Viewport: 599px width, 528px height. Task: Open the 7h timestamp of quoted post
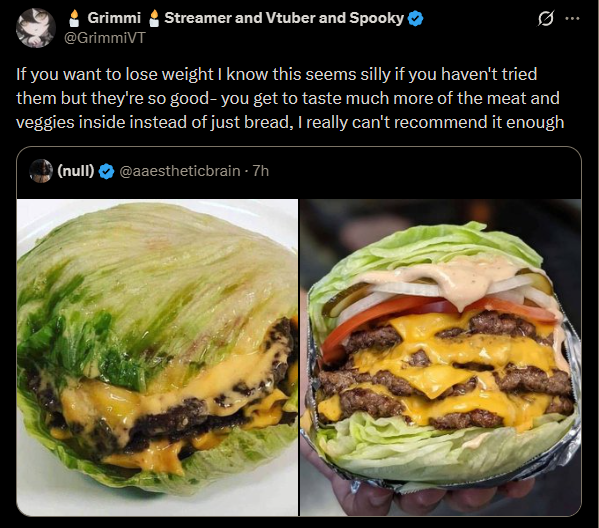point(261,171)
